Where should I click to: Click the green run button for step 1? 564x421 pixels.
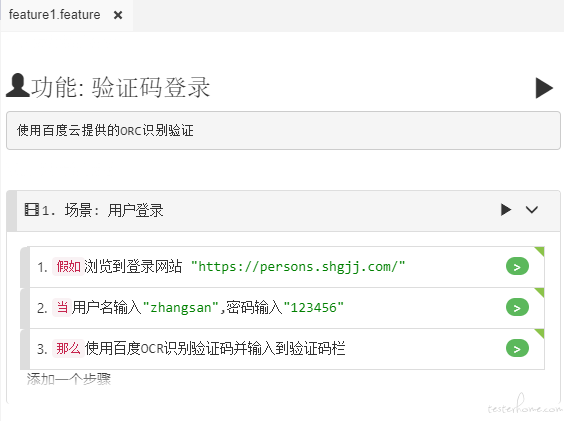(517, 267)
